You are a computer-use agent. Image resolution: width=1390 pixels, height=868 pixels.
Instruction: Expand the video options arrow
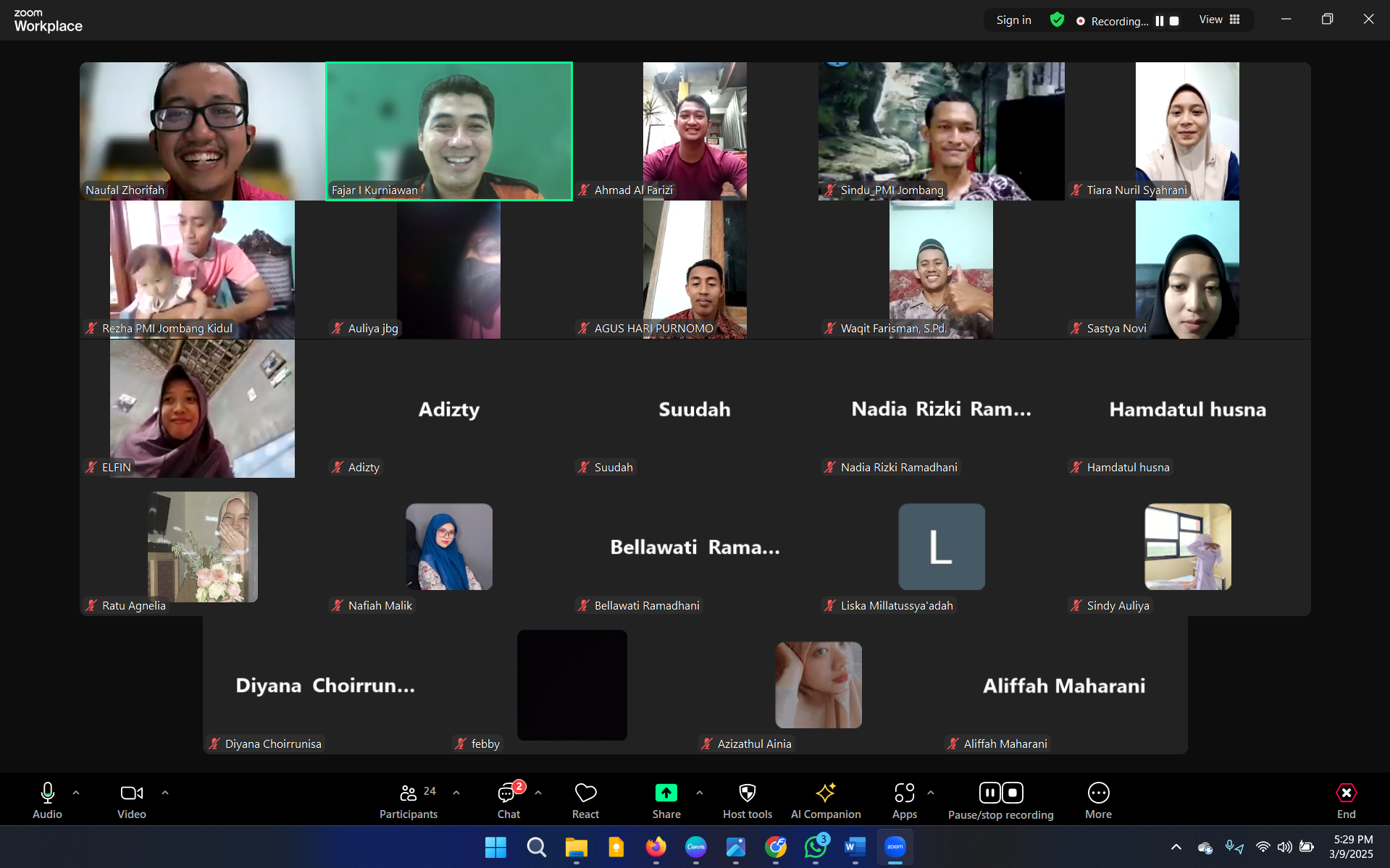point(165,793)
